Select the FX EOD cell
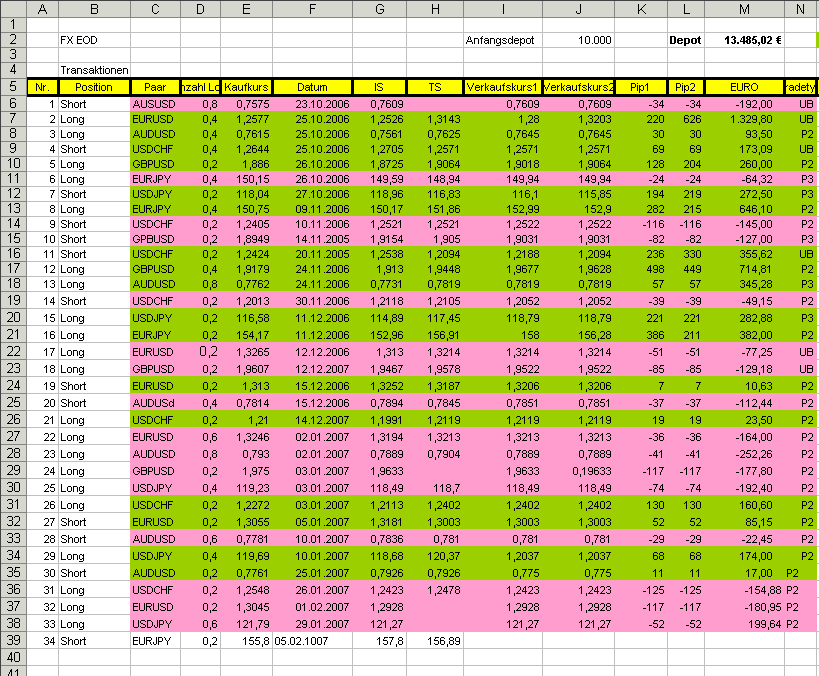Screen dimensions: 819x676 (x=93, y=40)
